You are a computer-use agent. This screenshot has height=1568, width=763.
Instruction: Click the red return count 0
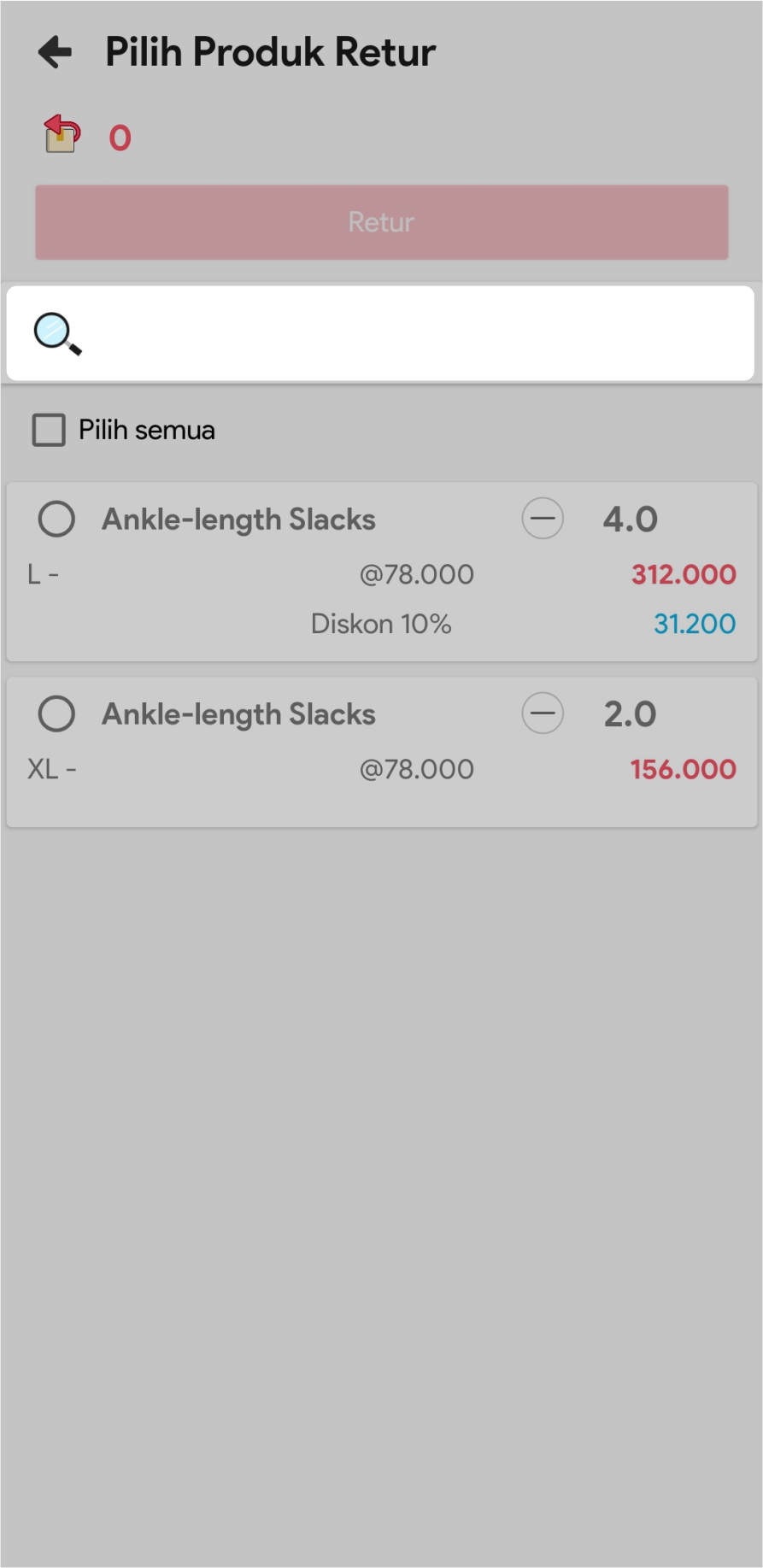point(120,138)
